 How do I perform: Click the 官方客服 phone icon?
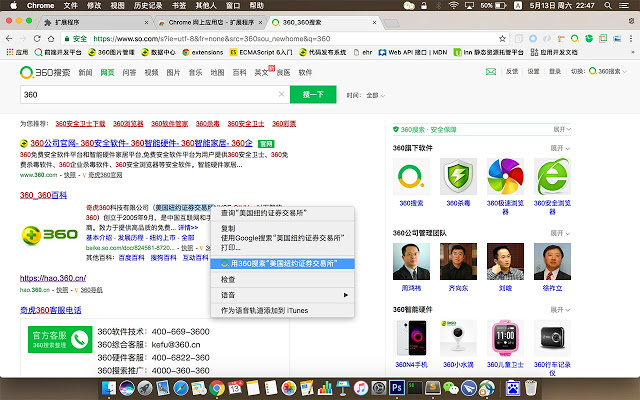coord(79,339)
